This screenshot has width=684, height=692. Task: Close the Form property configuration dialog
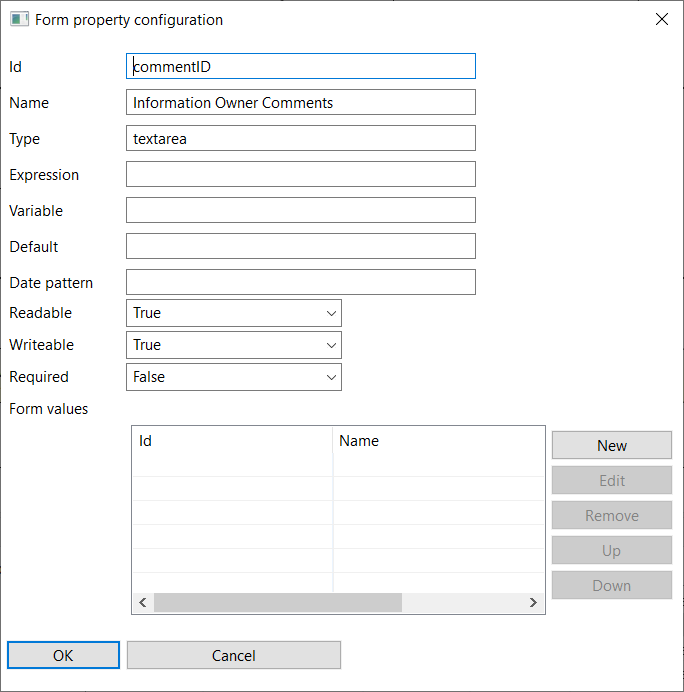click(x=661, y=19)
